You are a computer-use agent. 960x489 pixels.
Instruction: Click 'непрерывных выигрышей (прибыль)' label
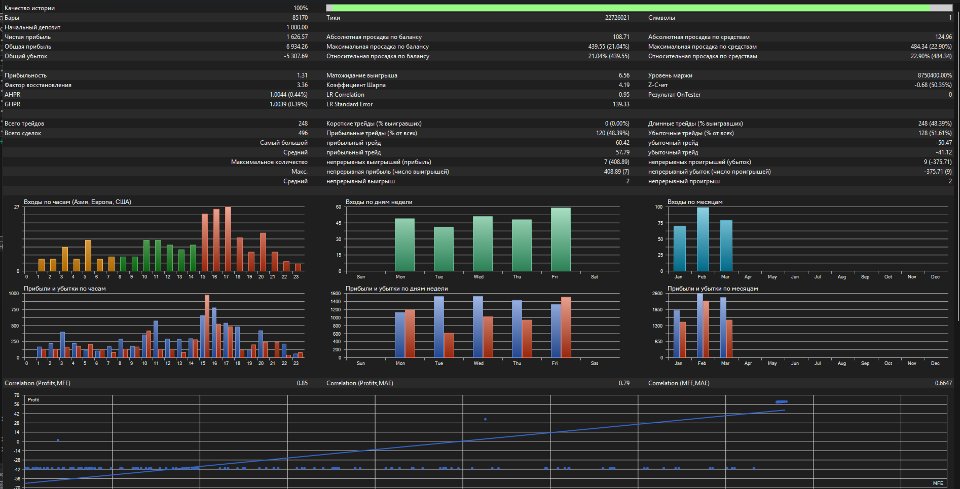[378, 162]
